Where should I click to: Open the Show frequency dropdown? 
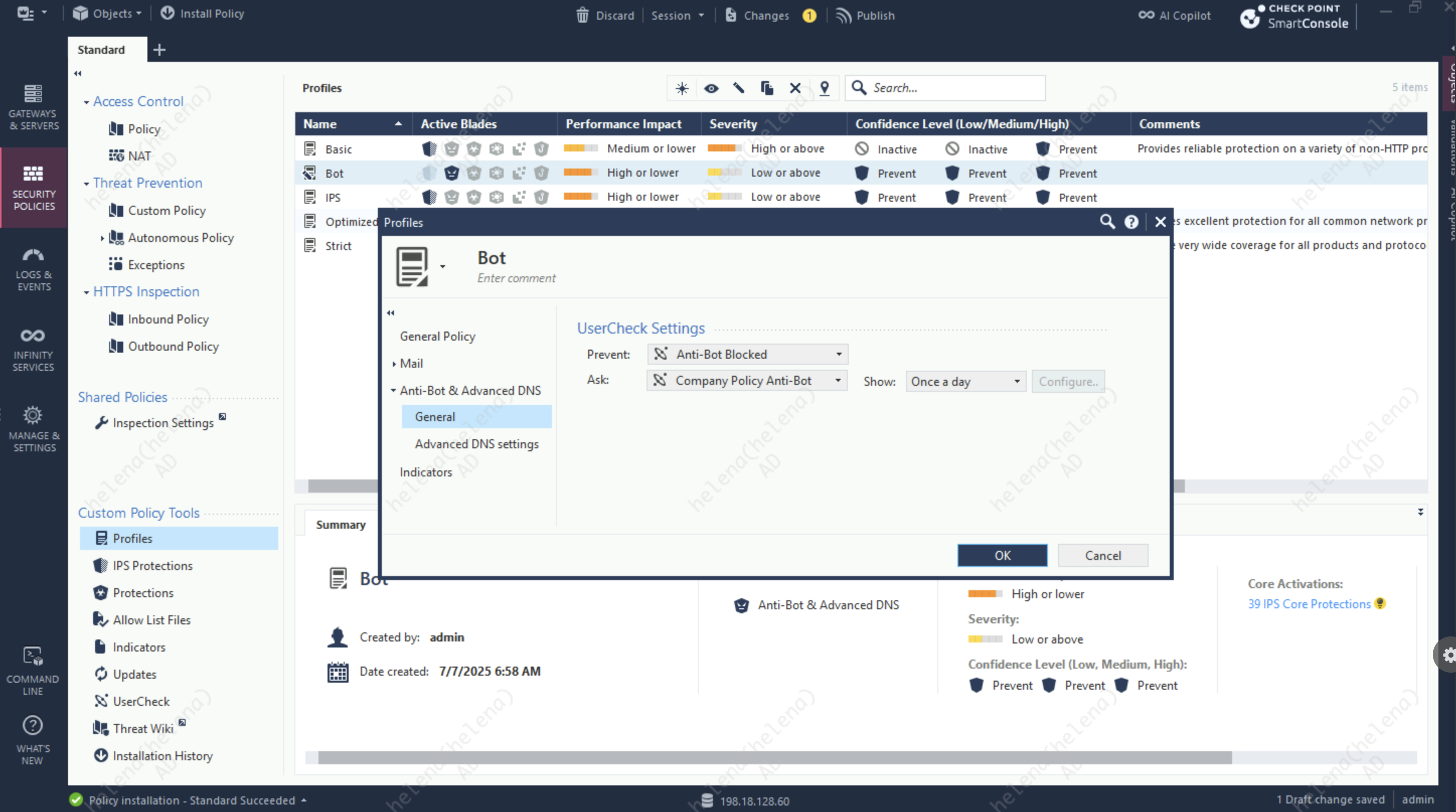click(x=1016, y=381)
